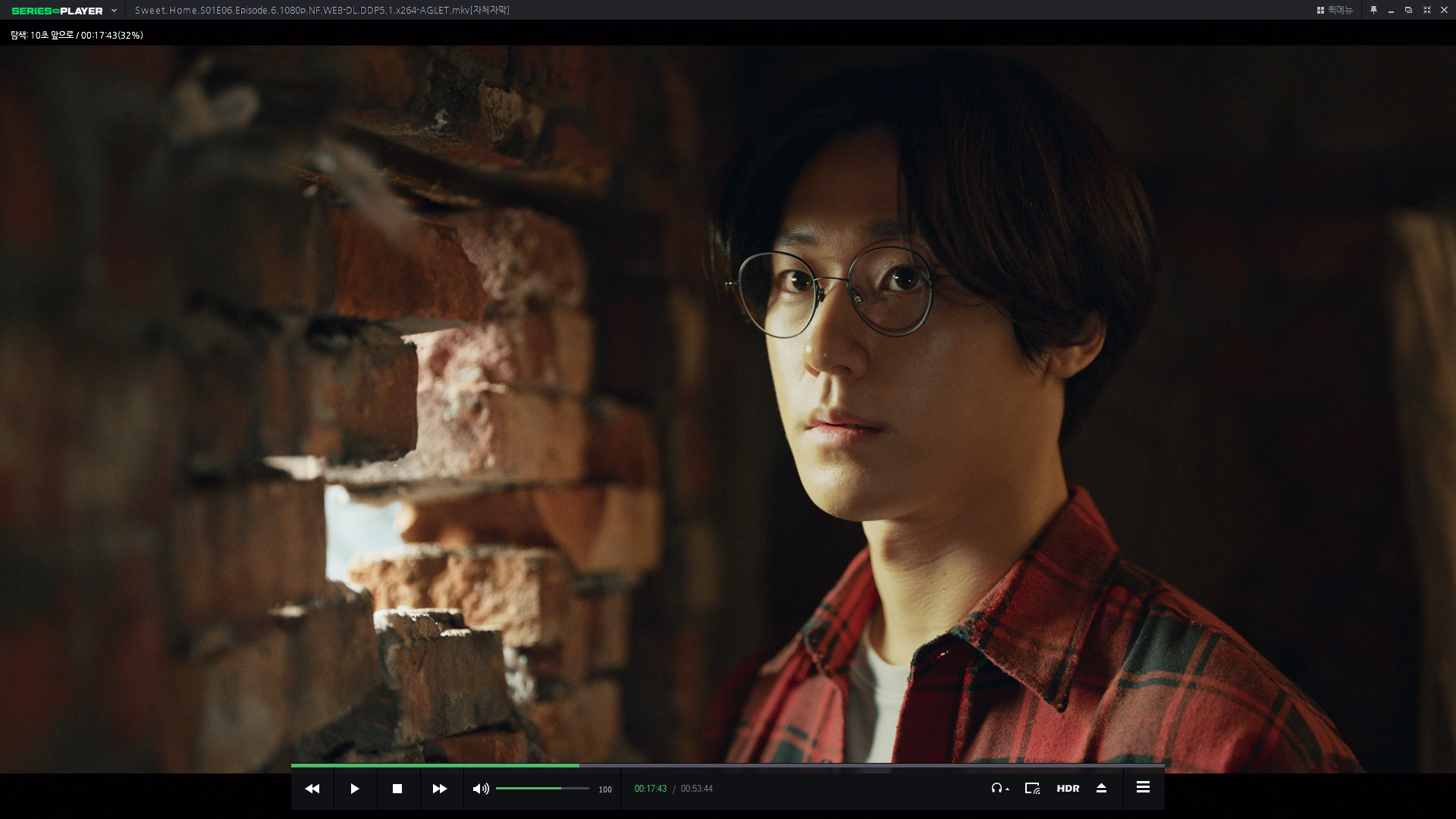Toggle the always-on-top pin icon

tap(1373, 10)
